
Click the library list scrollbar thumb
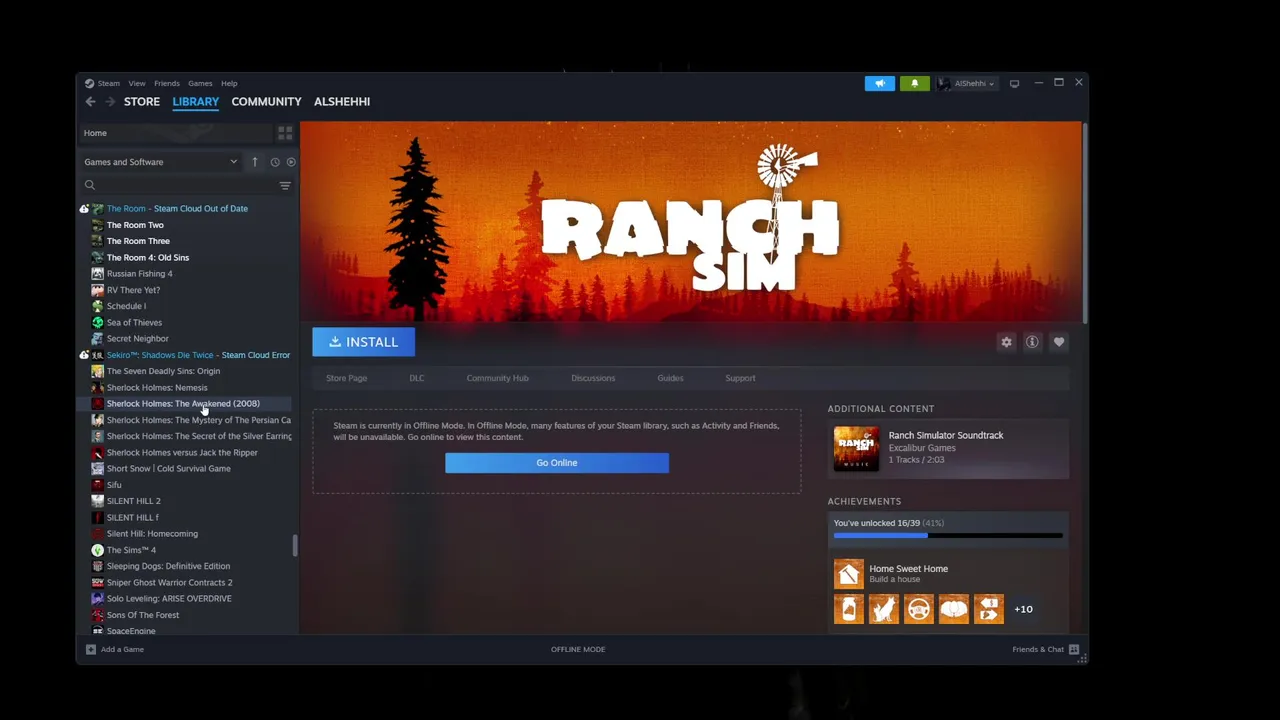[x=294, y=546]
